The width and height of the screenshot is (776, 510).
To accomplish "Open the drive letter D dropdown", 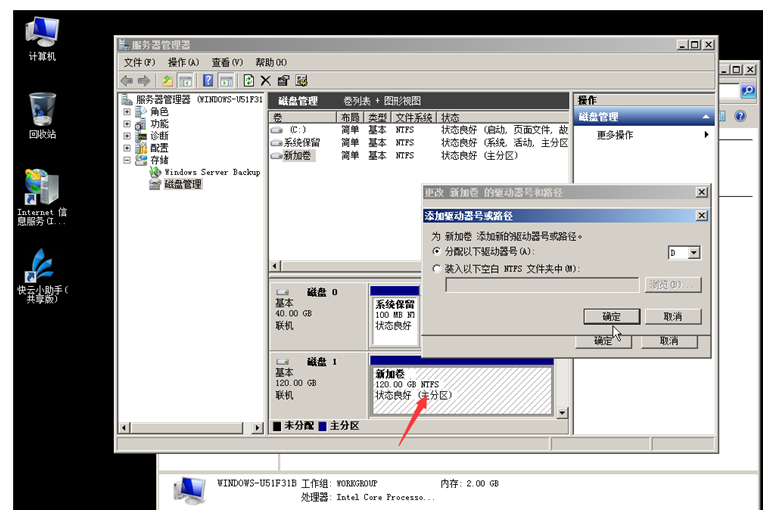I will tap(693, 253).
